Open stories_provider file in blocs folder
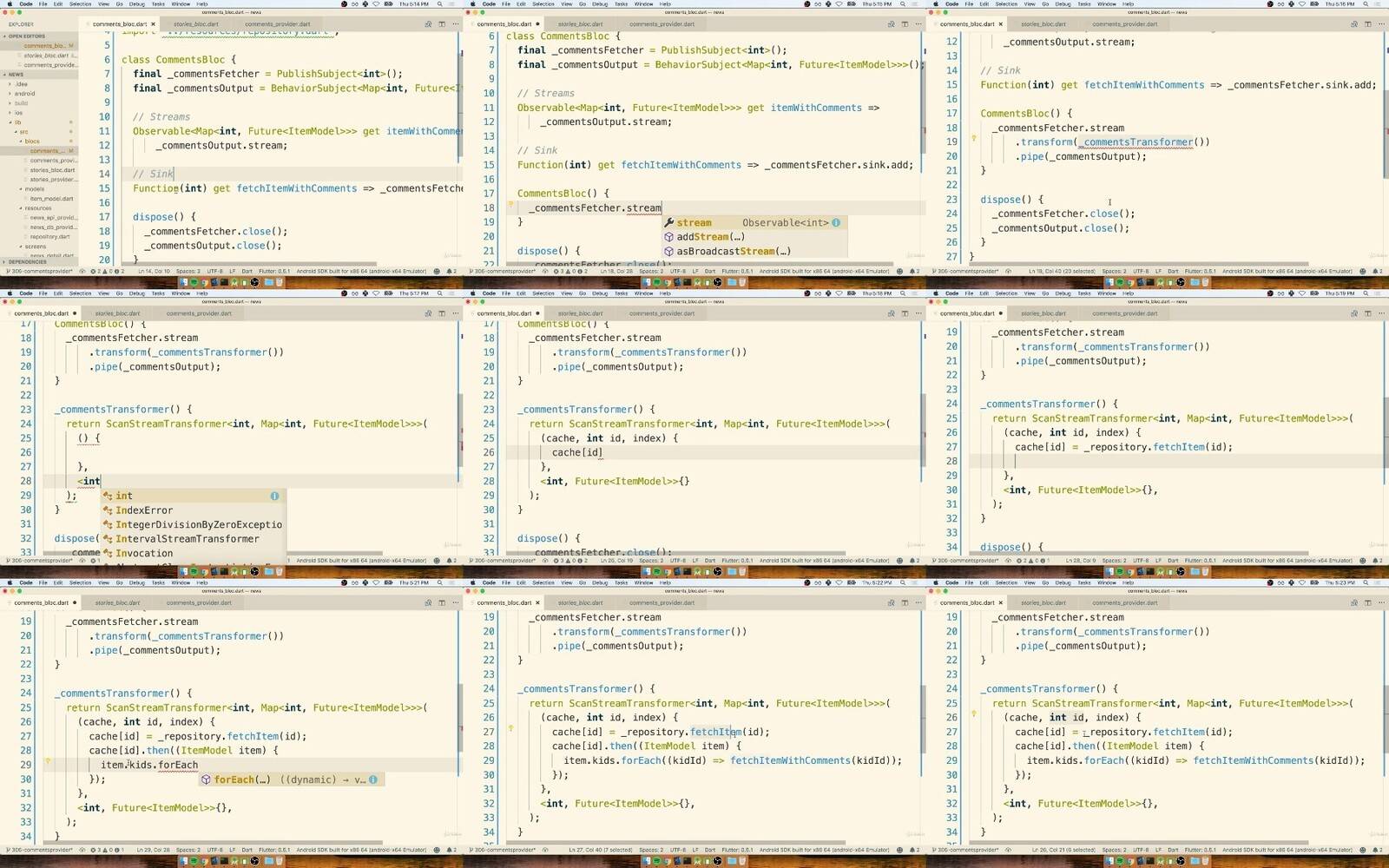This screenshot has height=868, width=1389. tap(52, 180)
